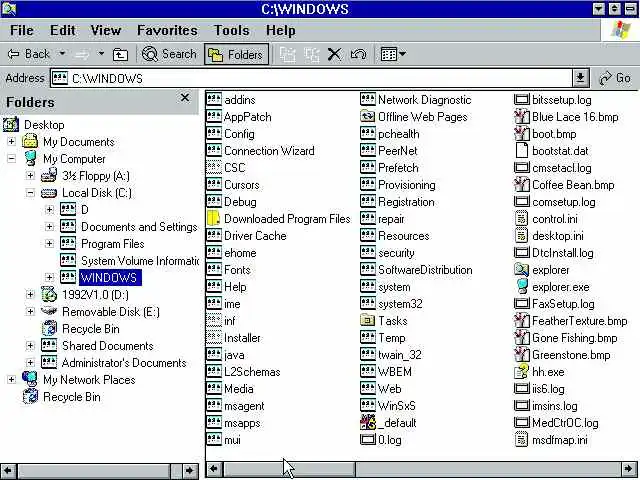Open the Tools menu
The width and height of the screenshot is (640, 480).
point(232,30)
